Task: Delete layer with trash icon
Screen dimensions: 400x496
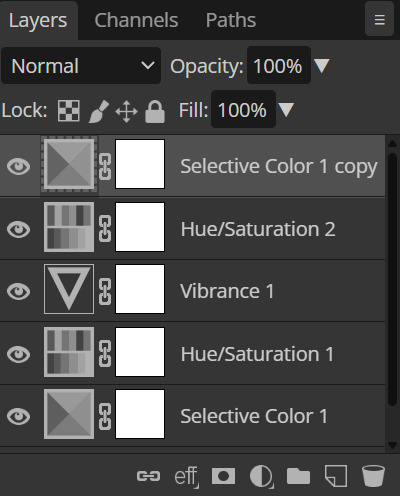Action: tap(373, 476)
